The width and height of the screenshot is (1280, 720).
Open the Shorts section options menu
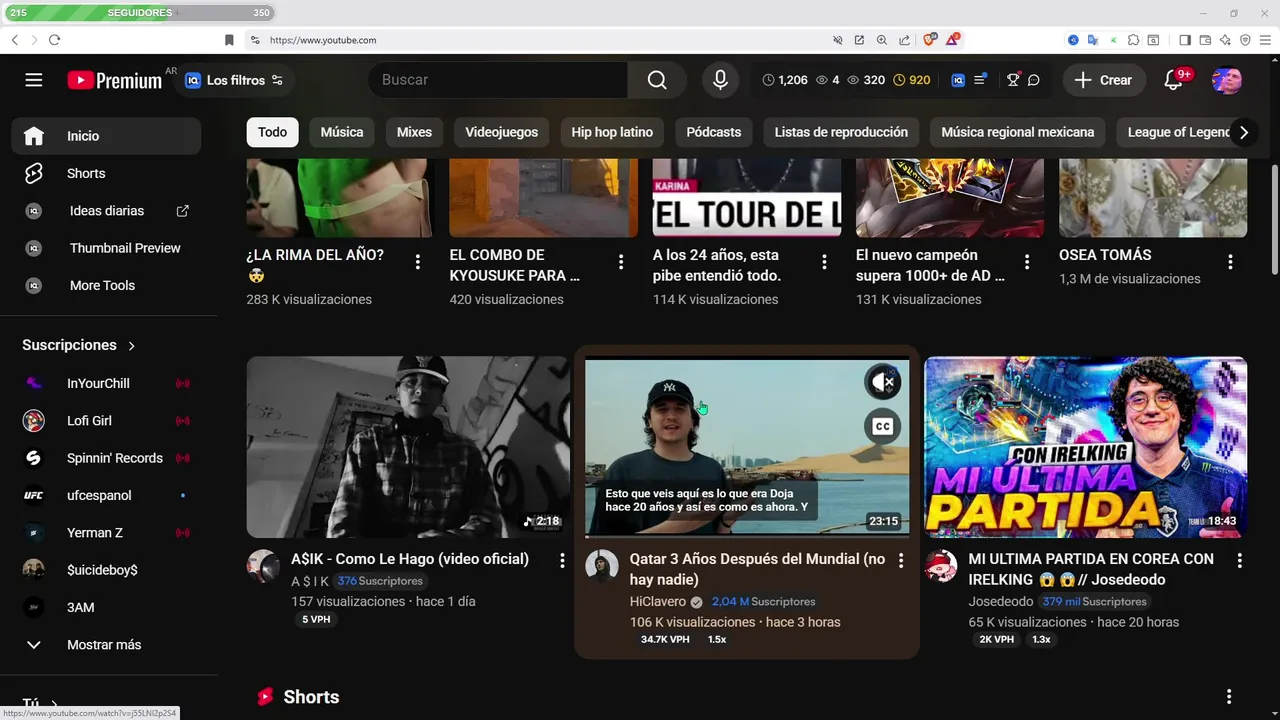click(x=1229, y=697)
